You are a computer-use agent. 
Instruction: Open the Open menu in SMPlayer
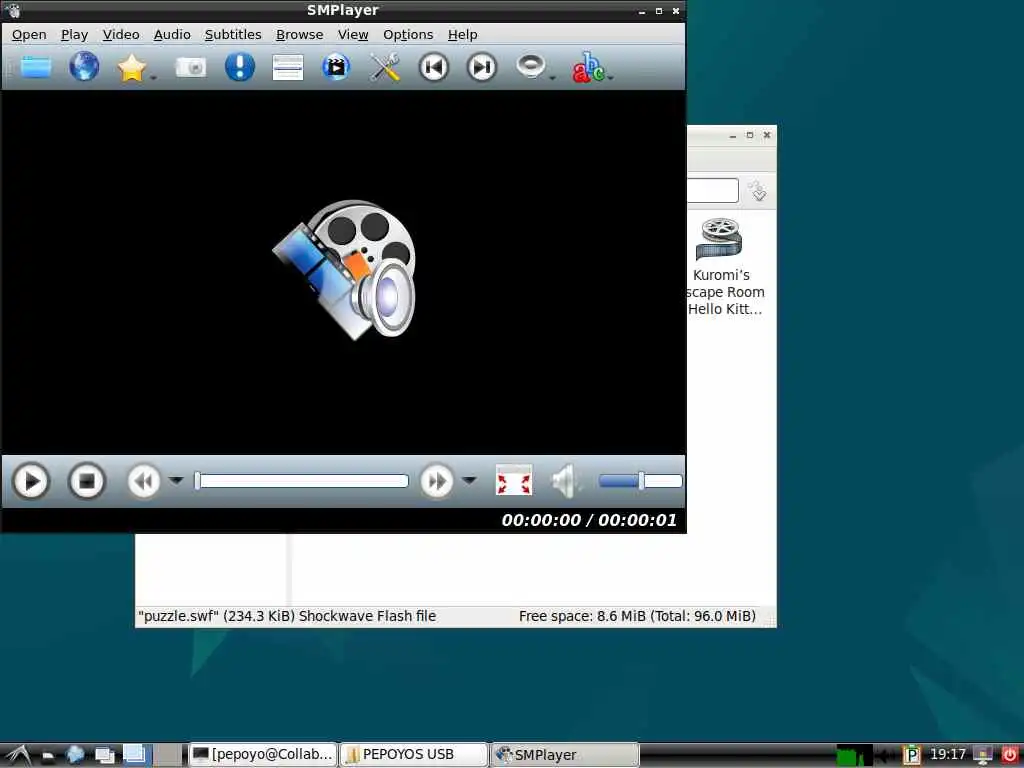pos(29,35)
